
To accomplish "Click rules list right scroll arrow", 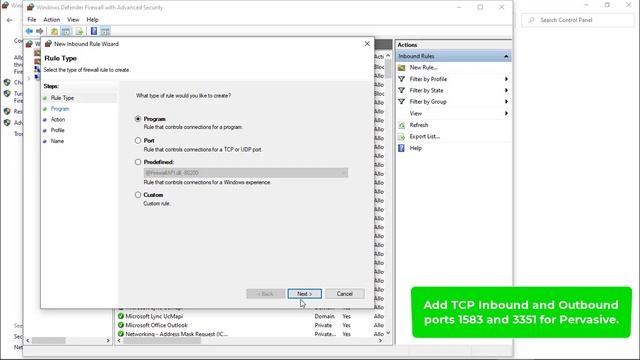I will (380, 340).
